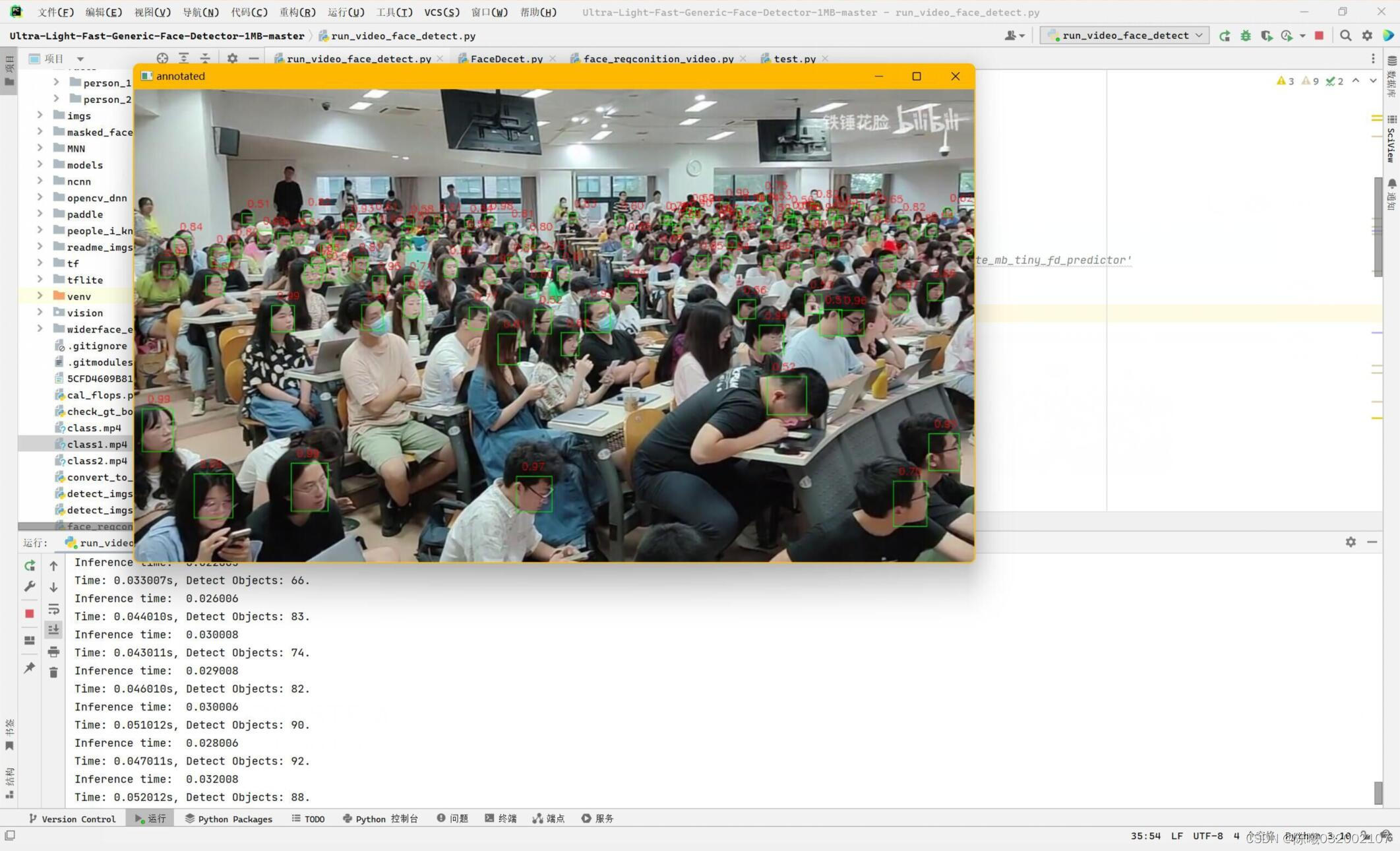Image resolution: width=1400 pixels, height=851 pixels.
Task: Click the Rerun icon in run panel
Action: [x=30, y=566]
